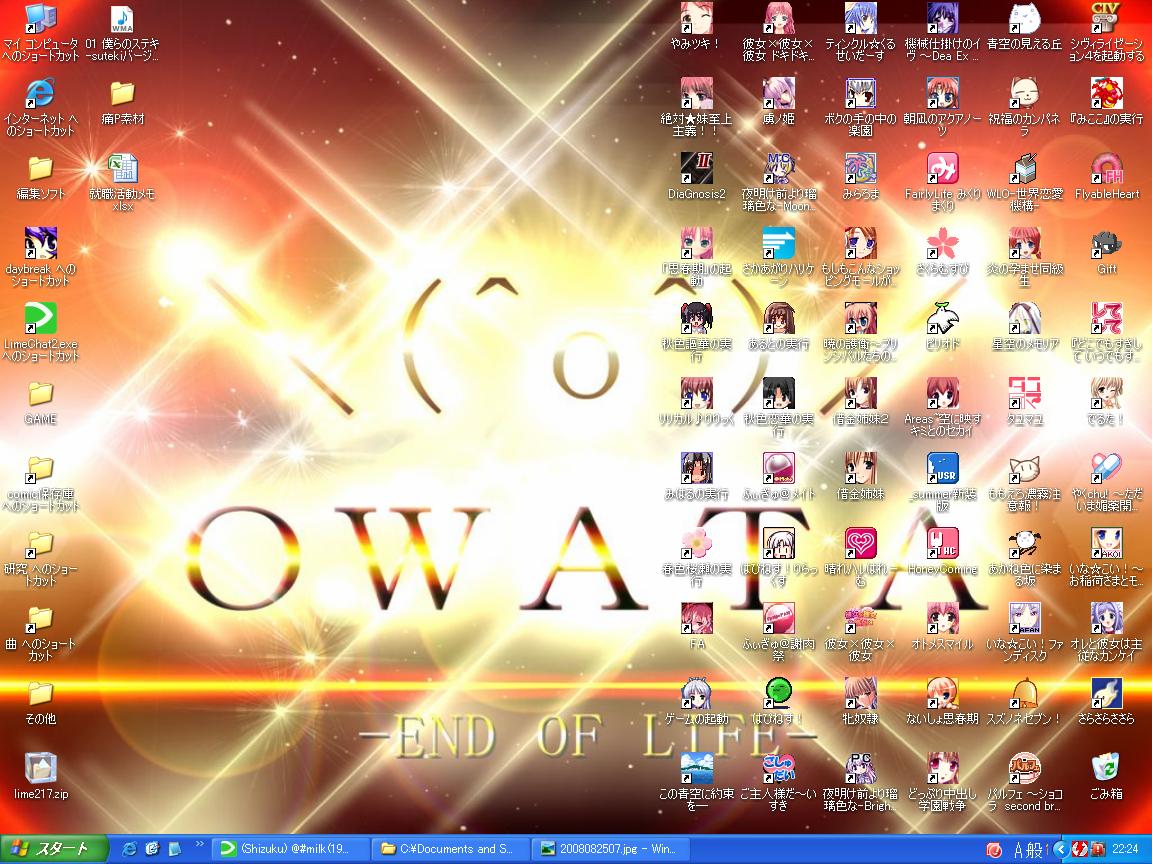Expand the Quick Launch overflow chevron

(x=199, y=846)
